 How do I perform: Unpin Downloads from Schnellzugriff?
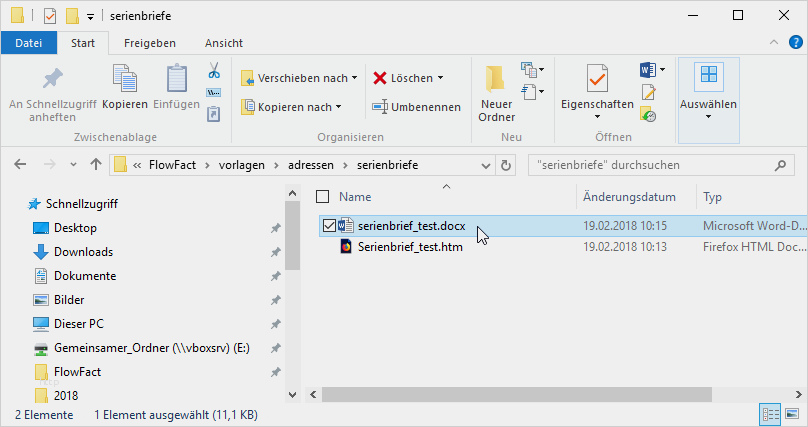276,252
